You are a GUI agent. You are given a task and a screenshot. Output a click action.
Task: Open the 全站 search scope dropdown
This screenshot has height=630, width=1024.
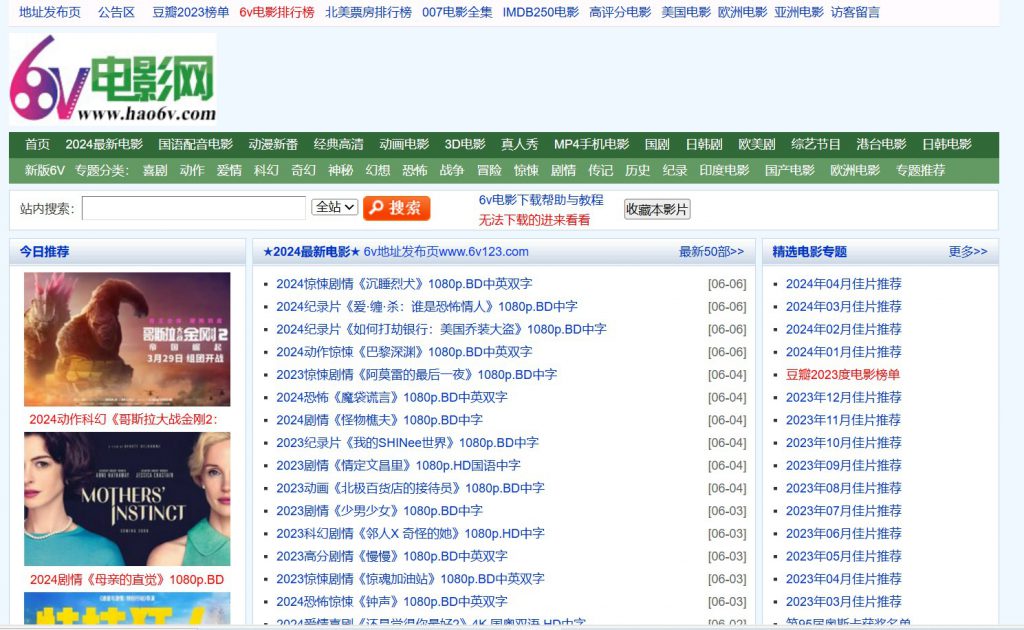point(334,207)
